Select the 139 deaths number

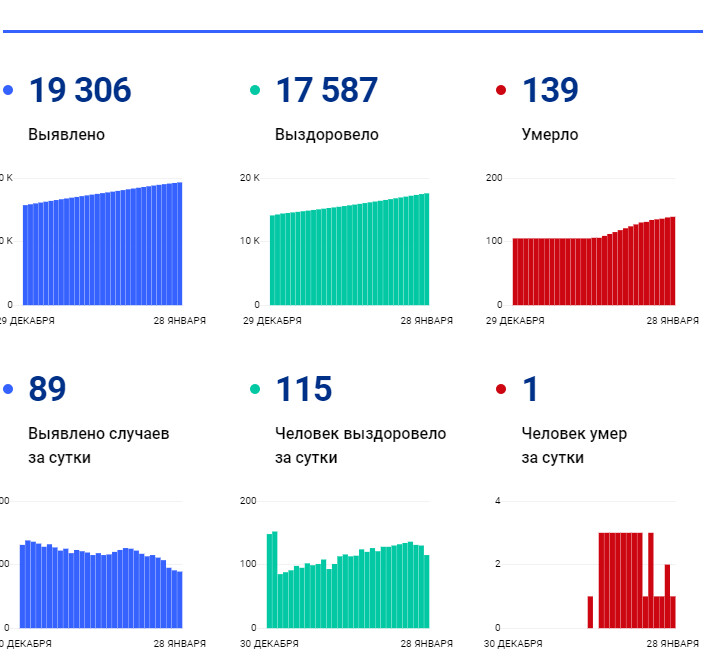tap(550, 91)
